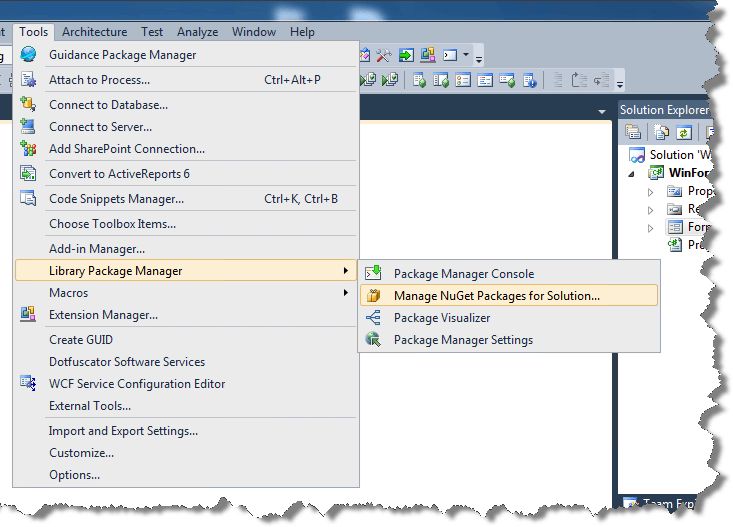
Task: Click Customize in the Tools menu
Action: [186, 453]
